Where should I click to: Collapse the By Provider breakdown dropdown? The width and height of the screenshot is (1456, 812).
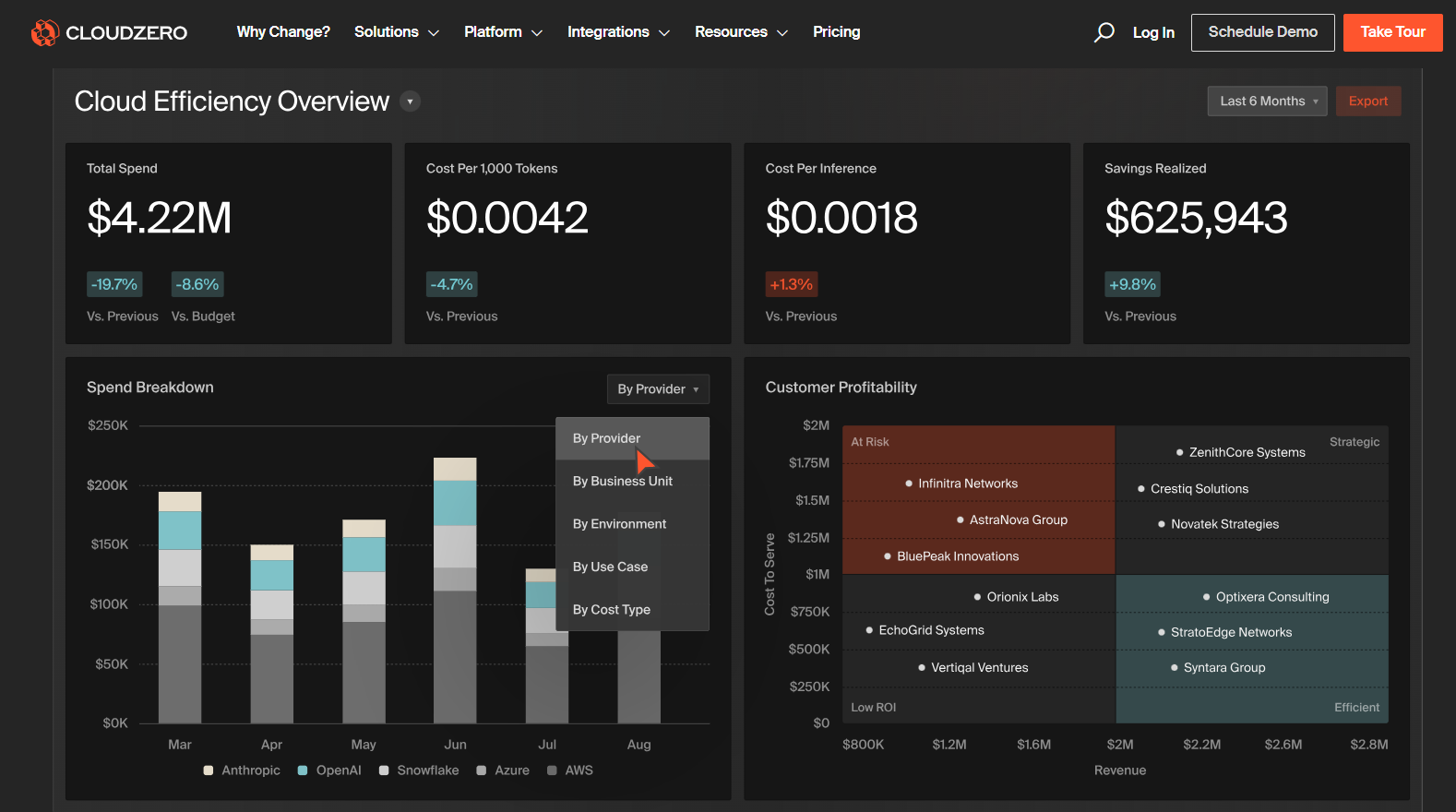point(657,389)
